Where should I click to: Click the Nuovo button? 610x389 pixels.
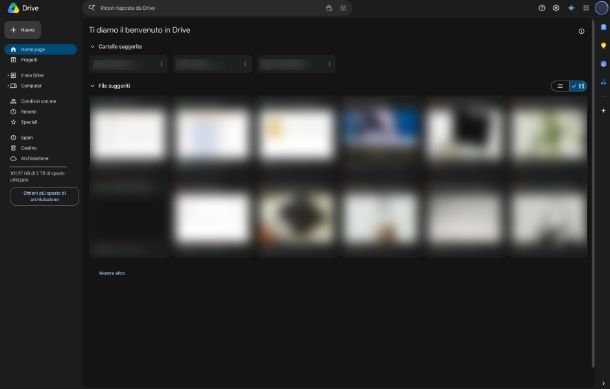[23, 30]
